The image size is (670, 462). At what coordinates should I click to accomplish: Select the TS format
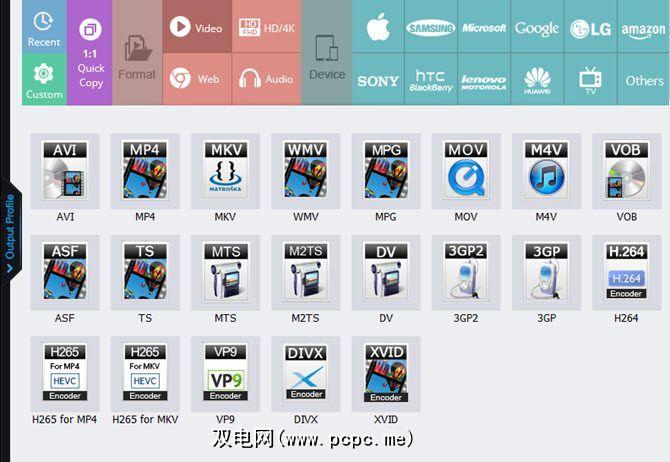point(145,272)
